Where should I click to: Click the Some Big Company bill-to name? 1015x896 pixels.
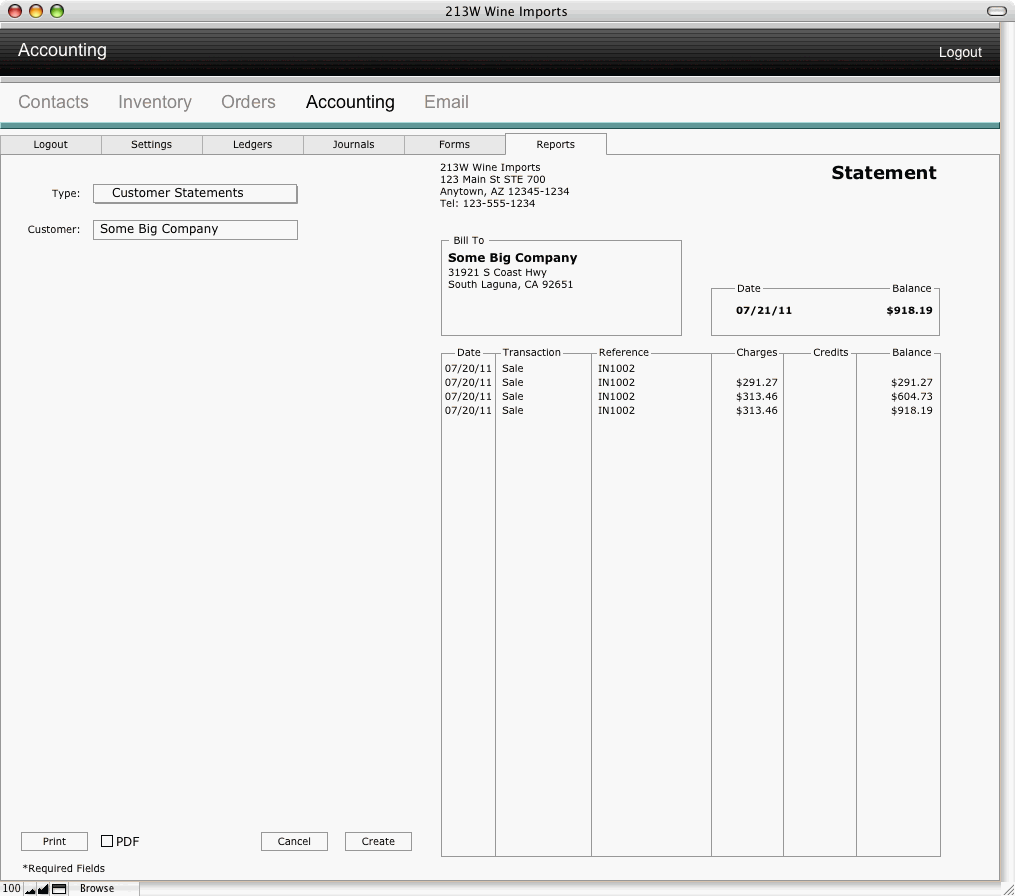click(x=513, y=258)
